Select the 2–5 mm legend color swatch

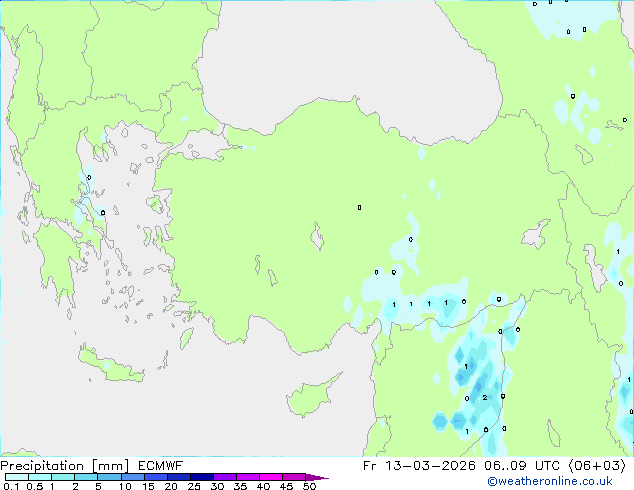86,477
